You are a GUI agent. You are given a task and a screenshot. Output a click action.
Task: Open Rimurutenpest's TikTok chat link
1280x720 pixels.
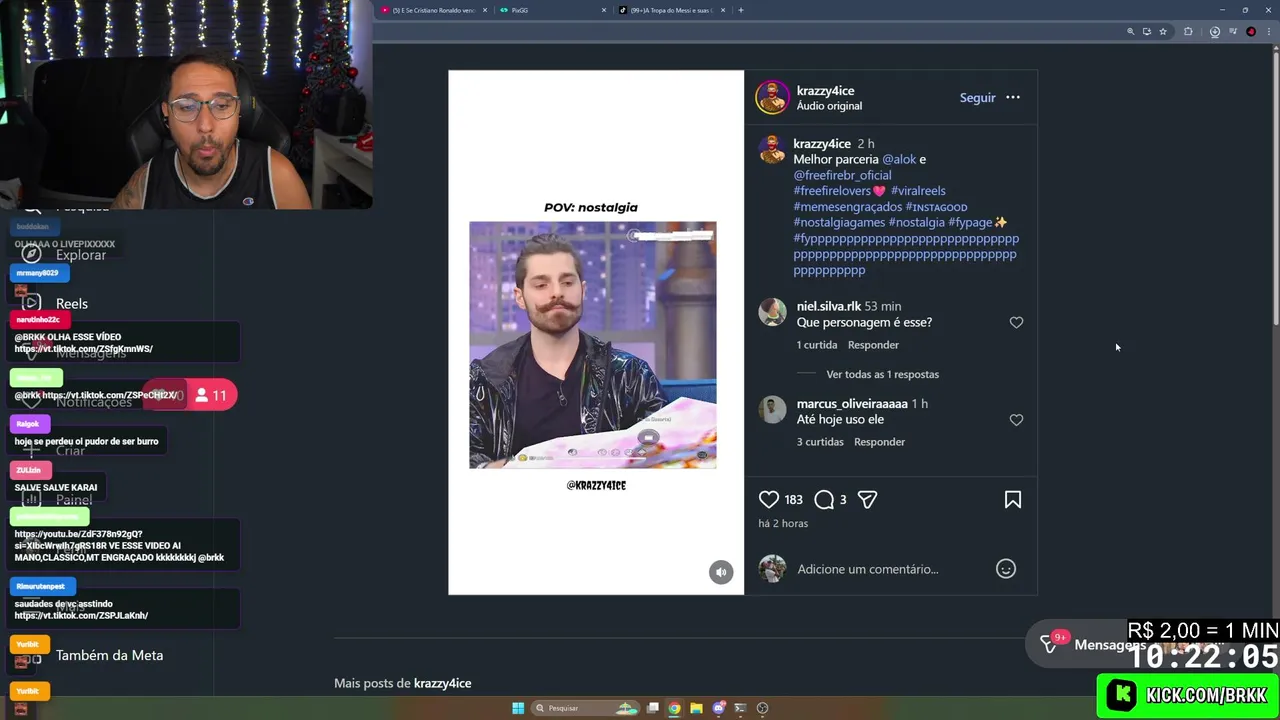pos(81,616)
